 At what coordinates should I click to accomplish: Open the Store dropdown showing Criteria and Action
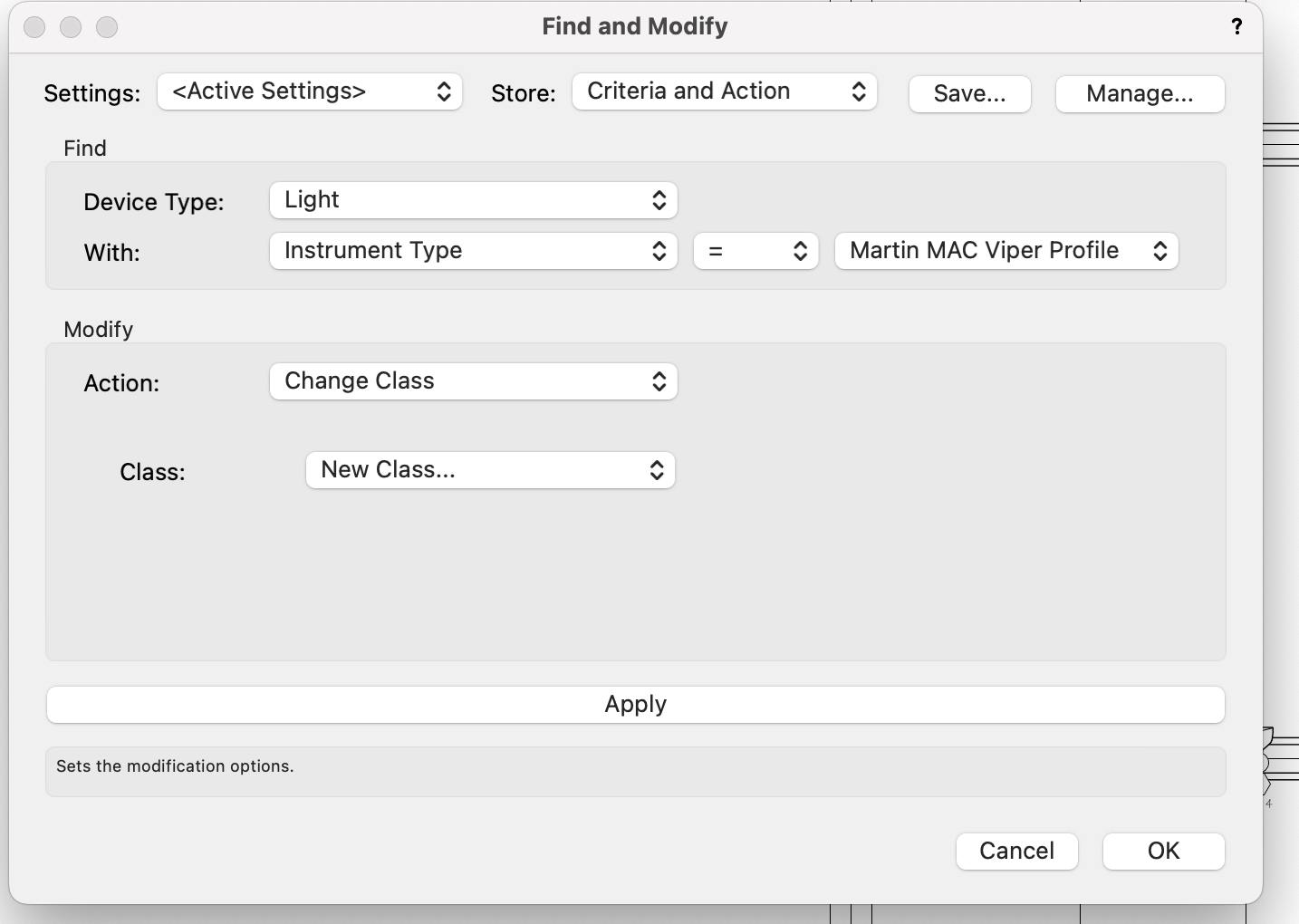pyautogui.click(x=724, y=91)
